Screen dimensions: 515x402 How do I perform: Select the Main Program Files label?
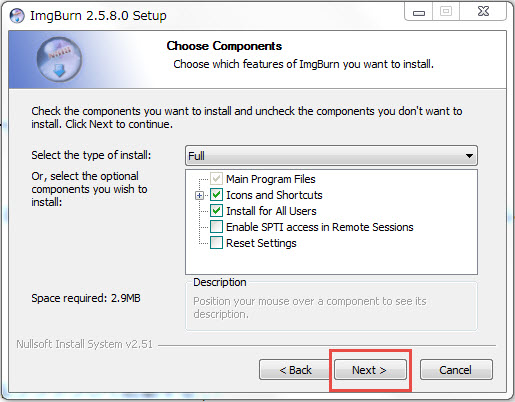coord(271,179)
